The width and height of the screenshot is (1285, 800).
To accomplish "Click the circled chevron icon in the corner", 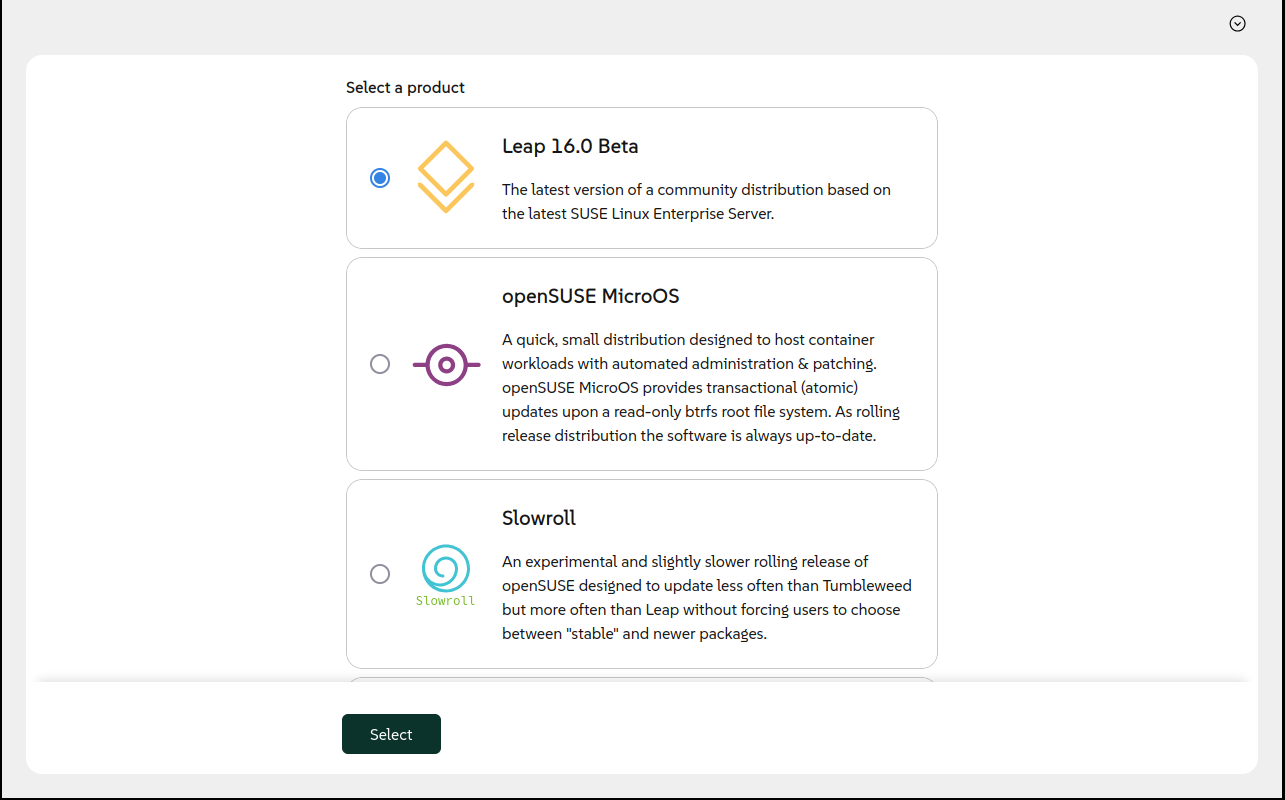I will pyautogui.click(x=1238, y=23).
